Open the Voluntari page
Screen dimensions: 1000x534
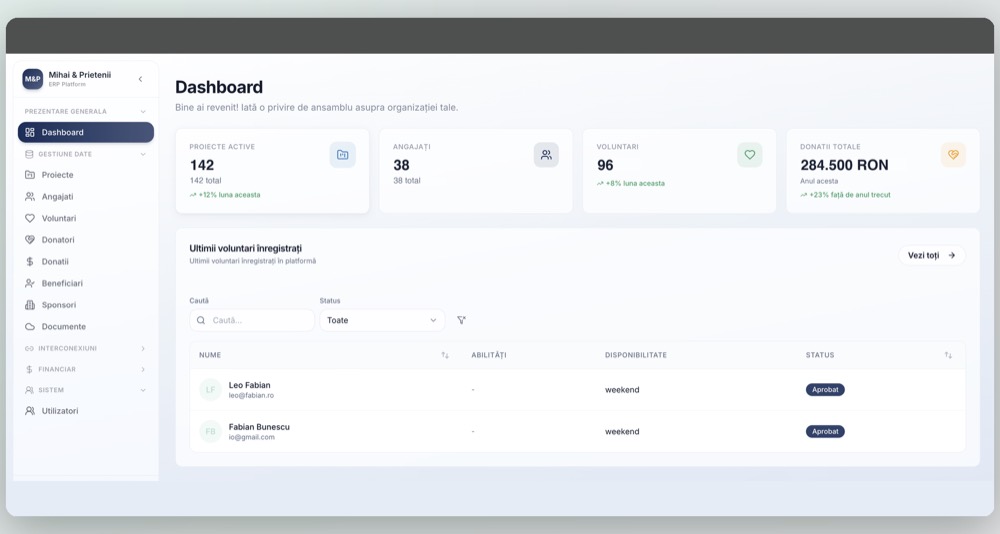coord(85,218)
